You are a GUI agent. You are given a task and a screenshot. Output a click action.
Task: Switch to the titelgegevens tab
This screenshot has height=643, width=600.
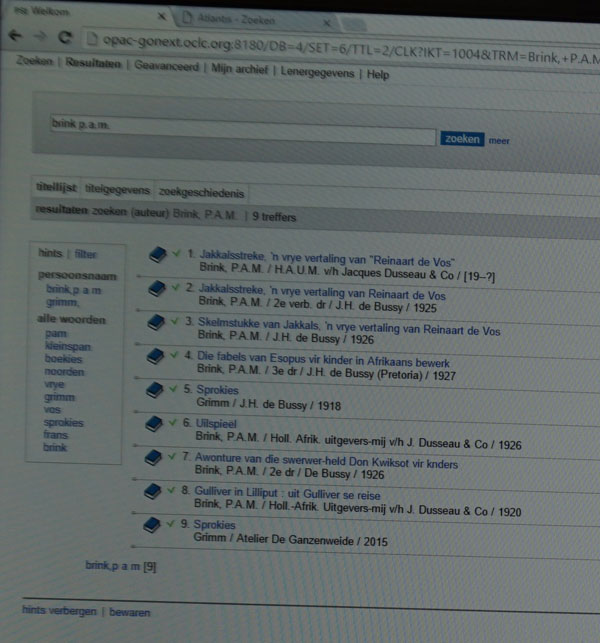(x=117, y=190)
